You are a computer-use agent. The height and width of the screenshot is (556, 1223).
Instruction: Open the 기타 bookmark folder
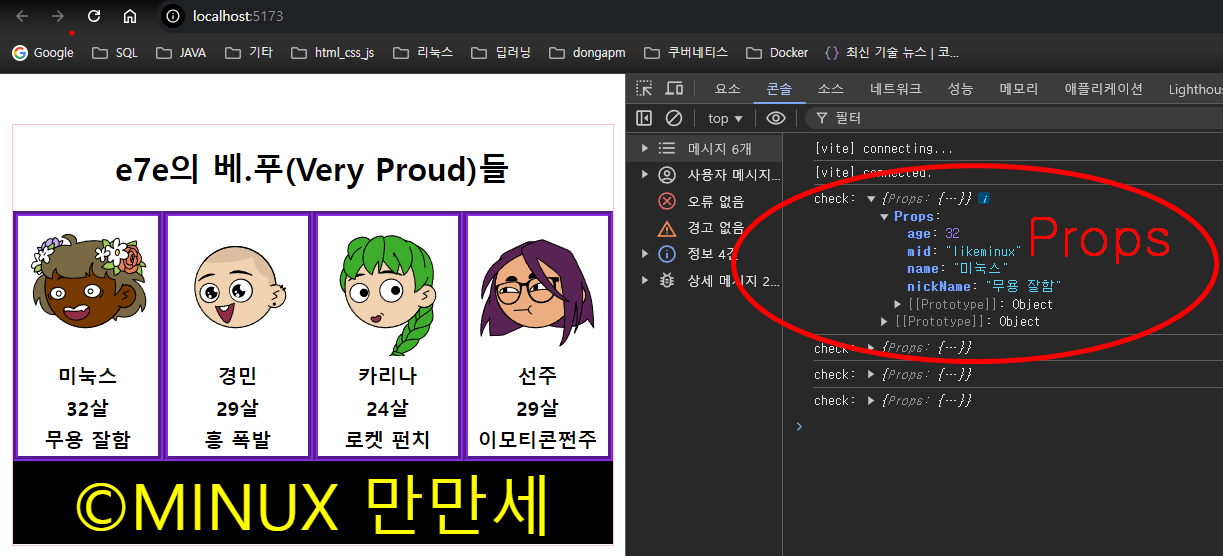point(249,53)
